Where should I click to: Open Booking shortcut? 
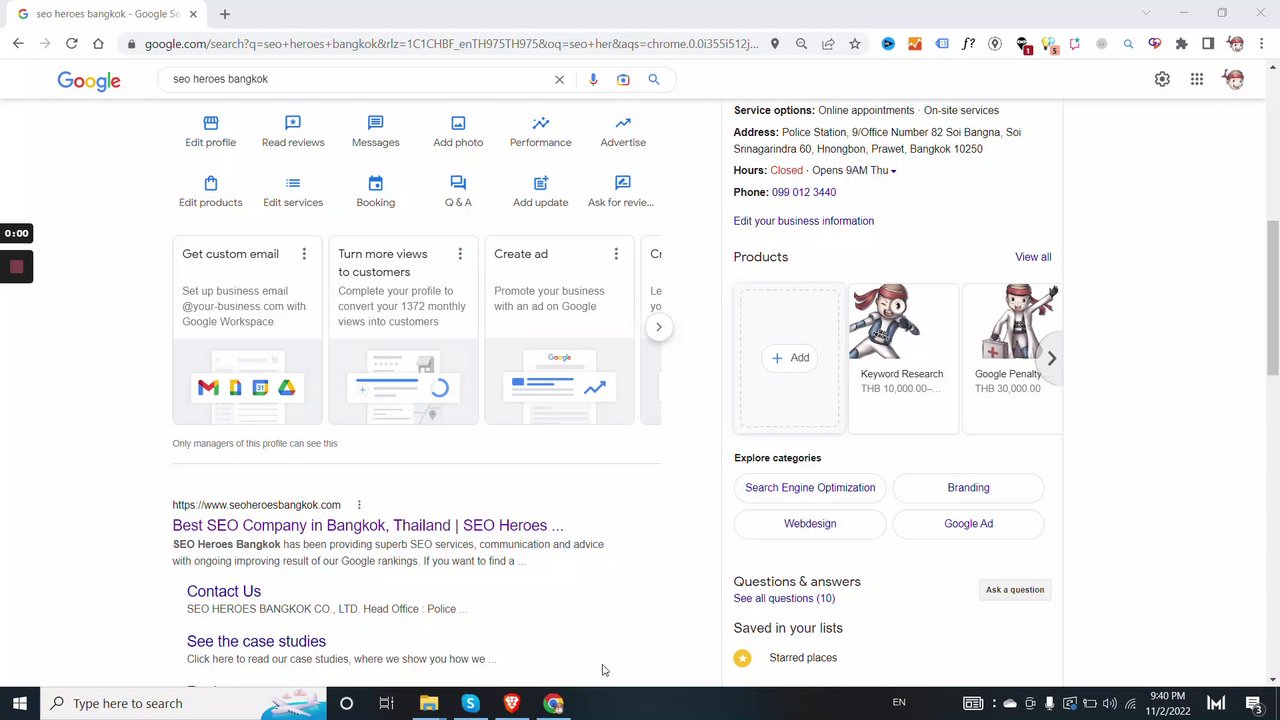point(375,191)
